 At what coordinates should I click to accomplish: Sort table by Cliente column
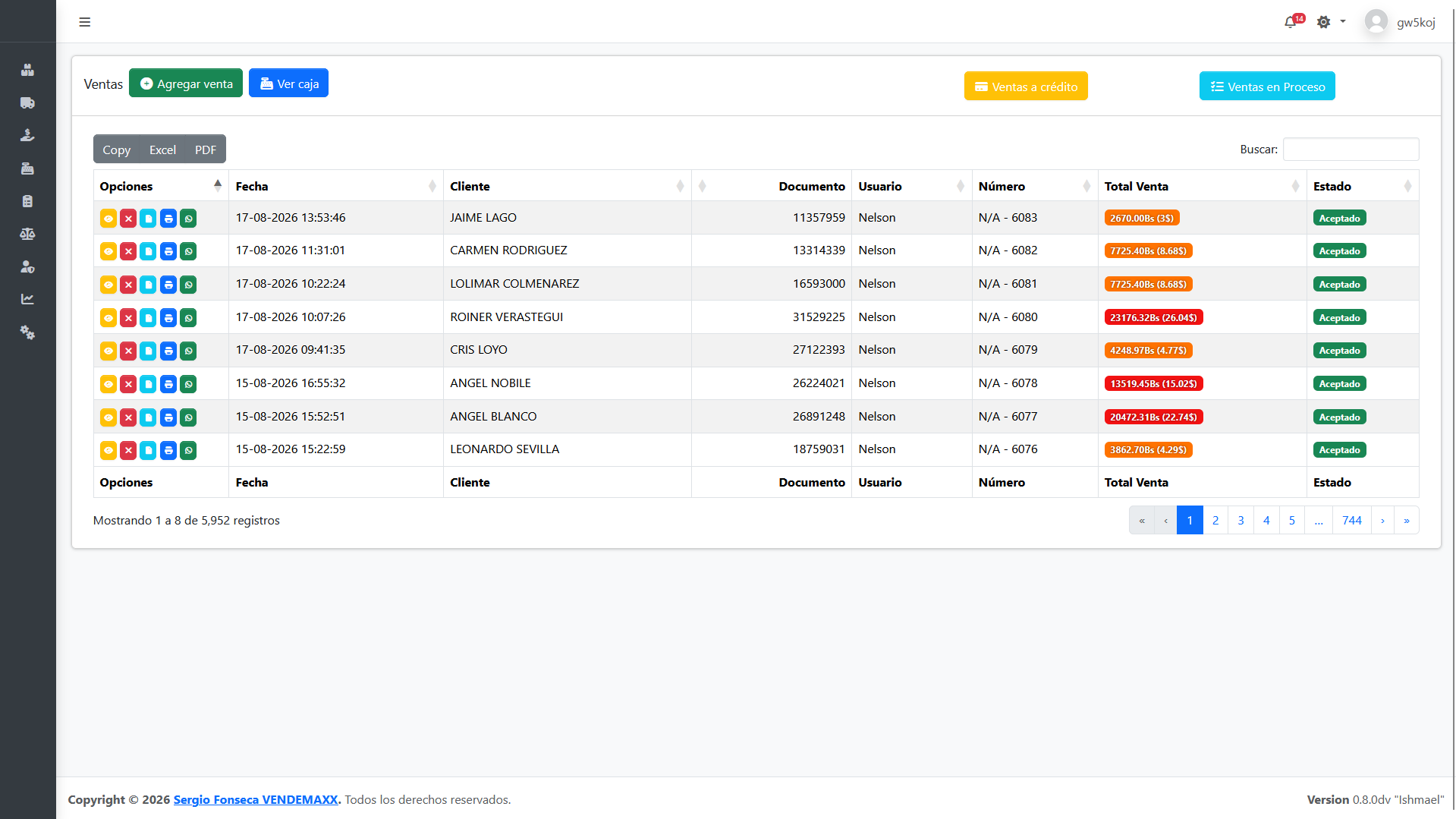(567, 186)
